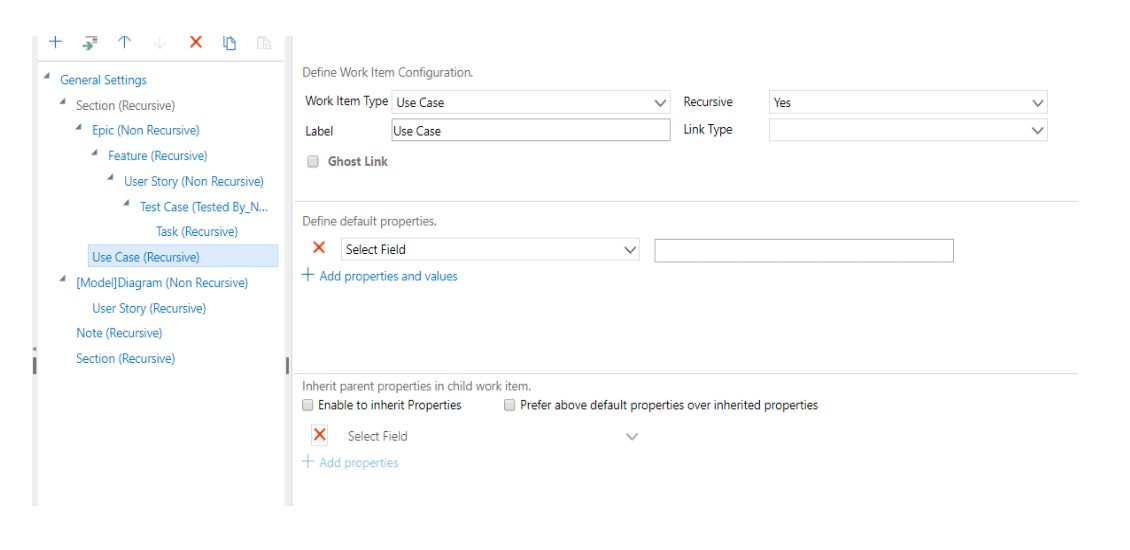This screenshot has height=550, width=1130.
Task: Check Prefer above default properties over inherited
Action: coord(510,405)
